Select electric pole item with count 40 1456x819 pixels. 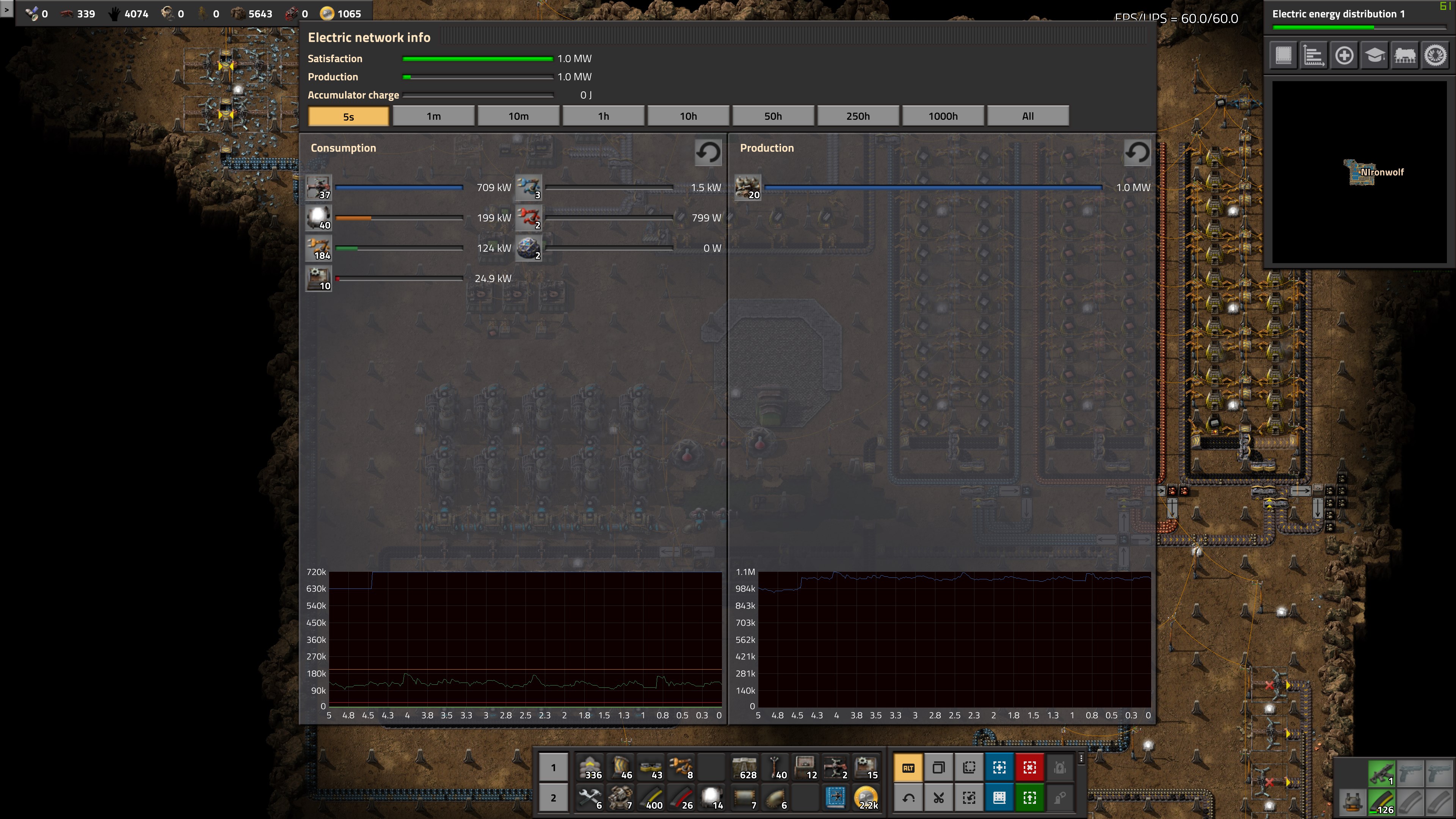point(775,767)
